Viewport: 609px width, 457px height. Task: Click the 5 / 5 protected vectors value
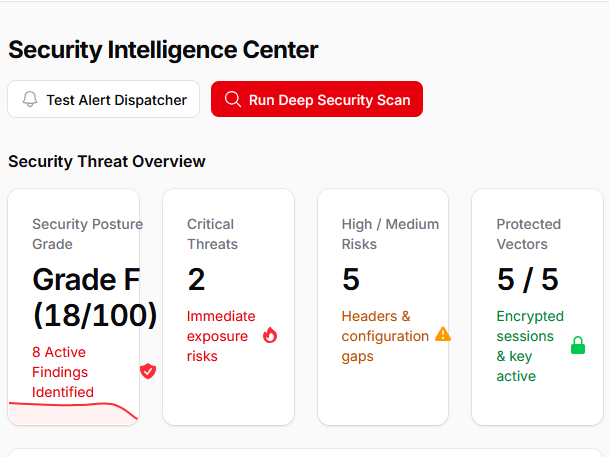[527, 280]
